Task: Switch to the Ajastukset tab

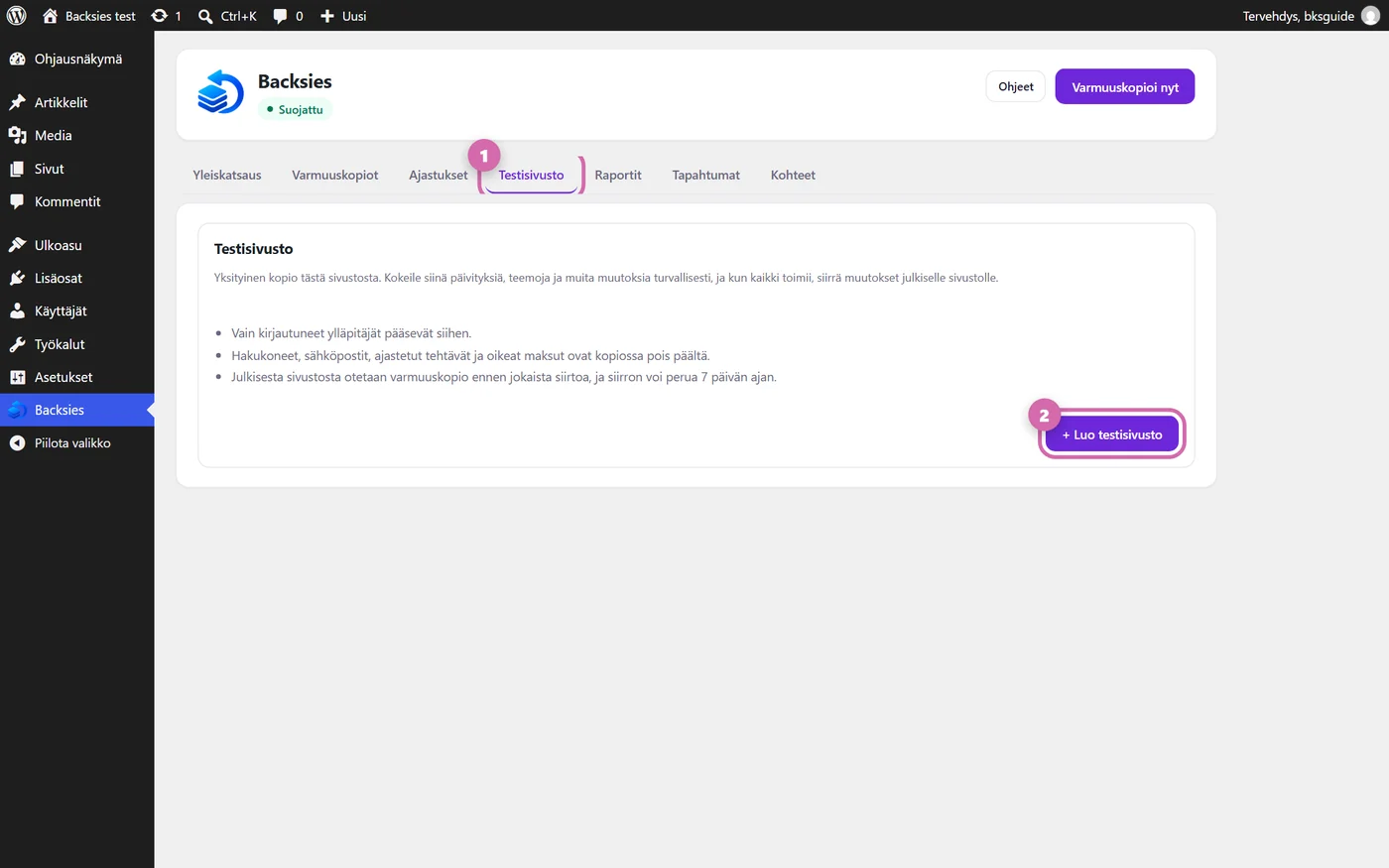Action: click(x=438, y=175)
